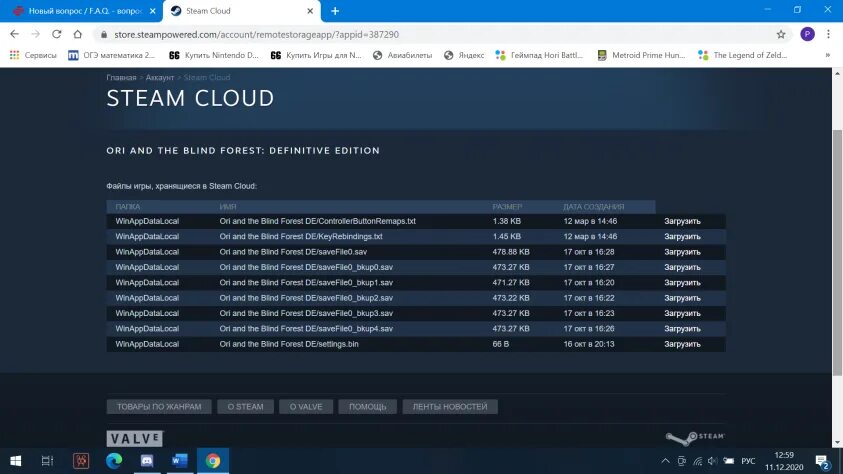Download saveFile0_bkup3.sav via Загрузить

(682, 313)
